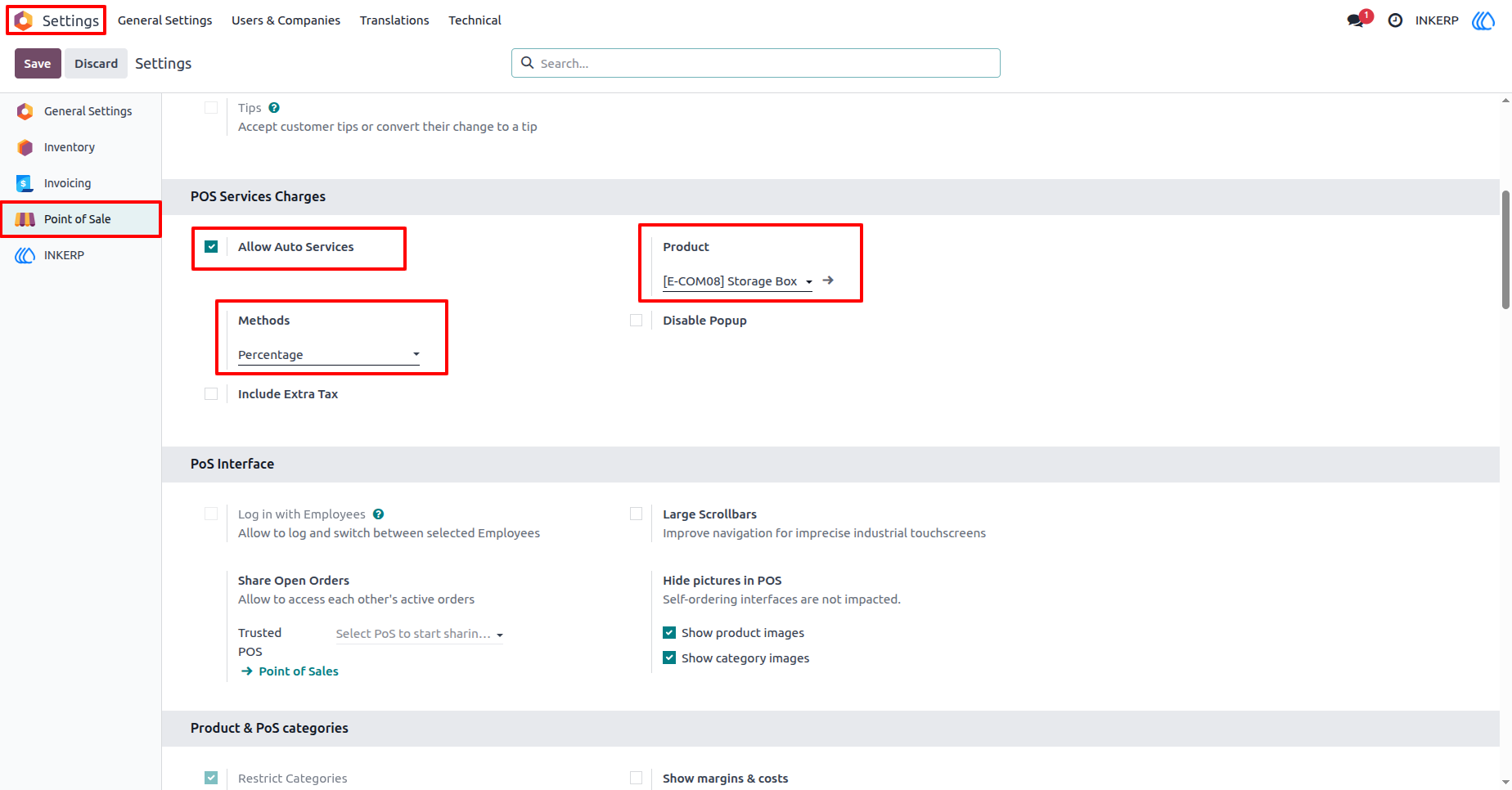The image size is (1512, 790).
Task: Click the Inventory sidebar icon
Action: pos(25,147)
